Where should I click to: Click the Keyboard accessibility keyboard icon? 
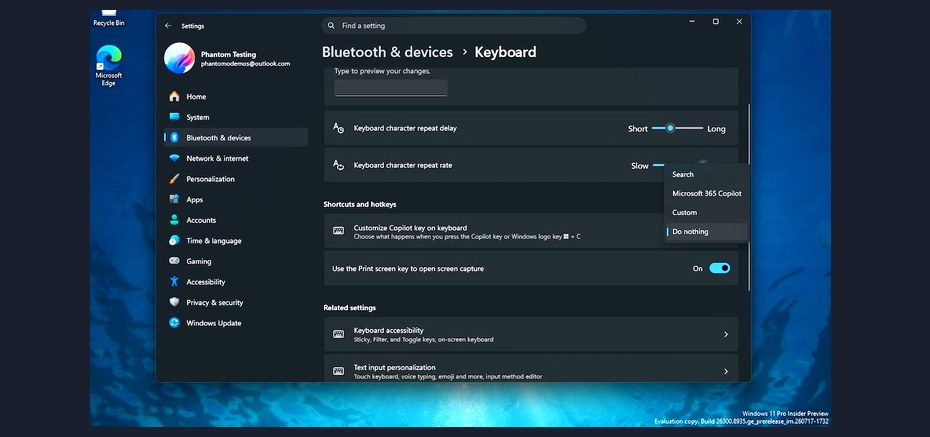338,334
